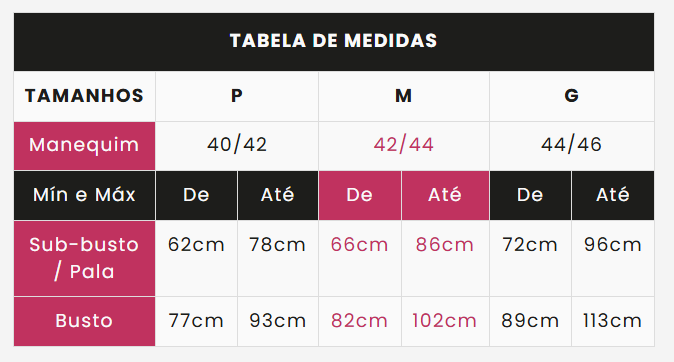This screenshot has width=674, height=362.
Task: Click the pink Até header under M
Action: tap(445, 195)
